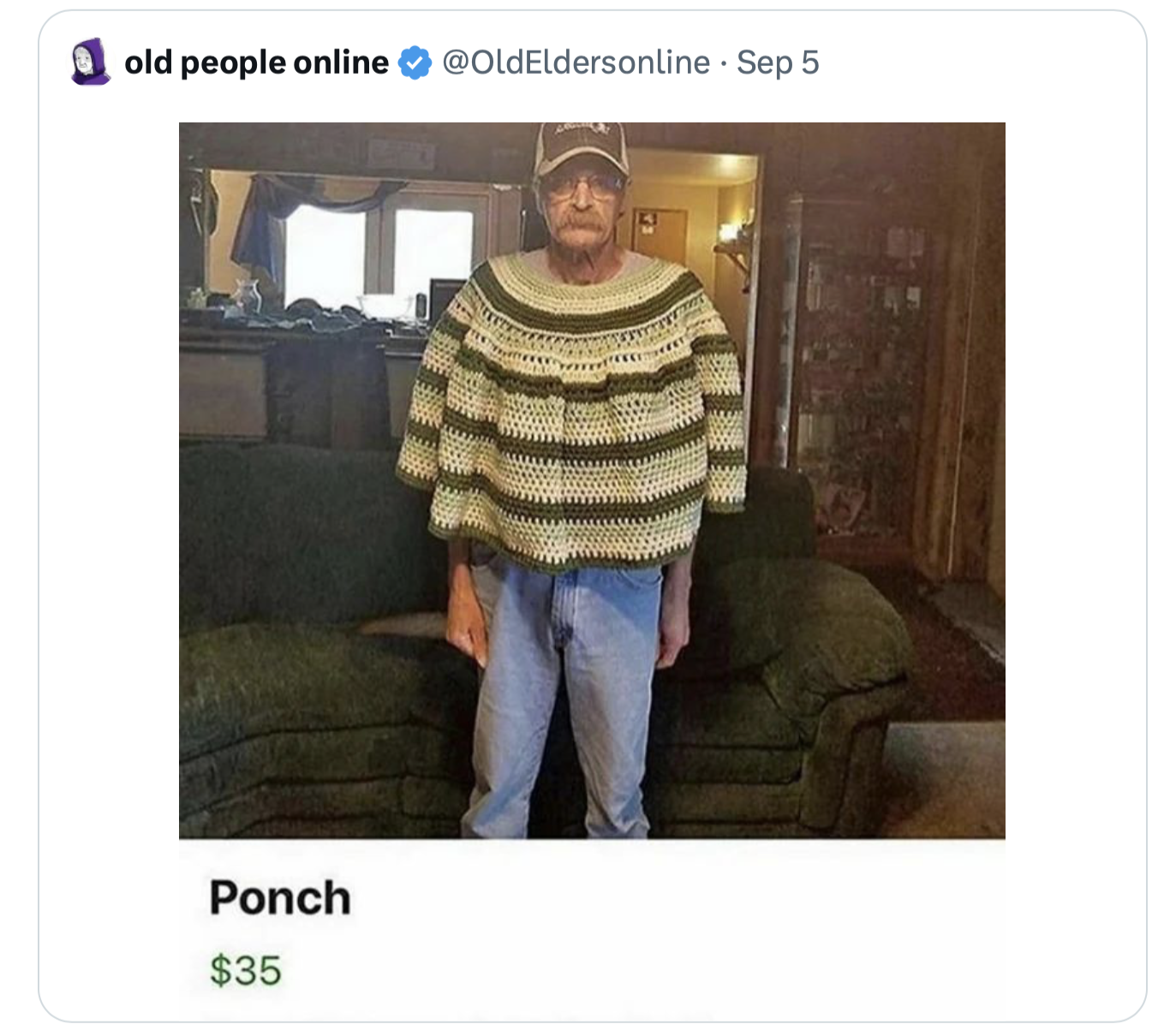Image resolution: width=1170 pixels, height=1036 pixels.
Task: Open the old people online profile avatar
Action: coord(90,62)
